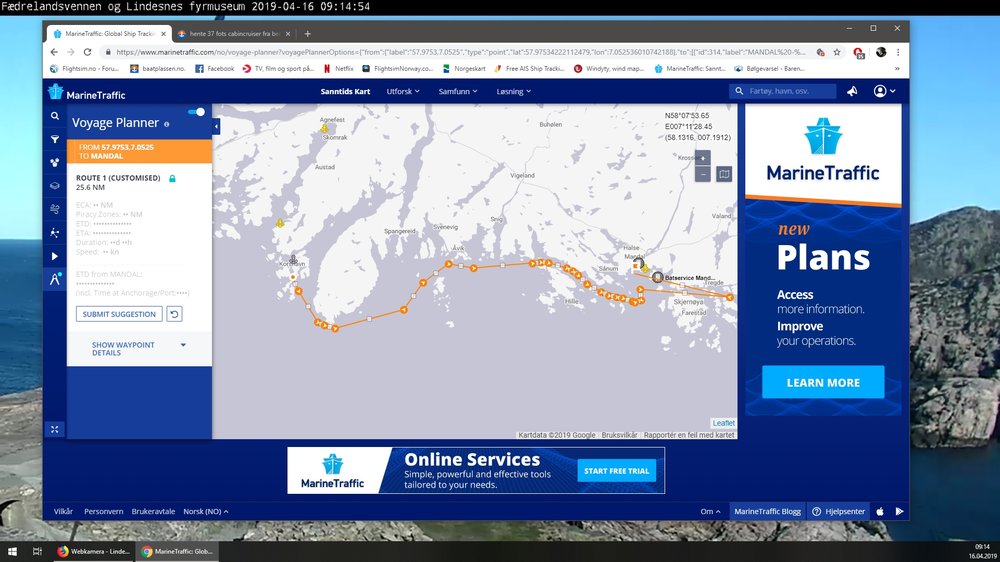Viewport: 1000px width, 562px height.
Task: Click the MarineTraffic Blogg button
Action: (767, 511)
